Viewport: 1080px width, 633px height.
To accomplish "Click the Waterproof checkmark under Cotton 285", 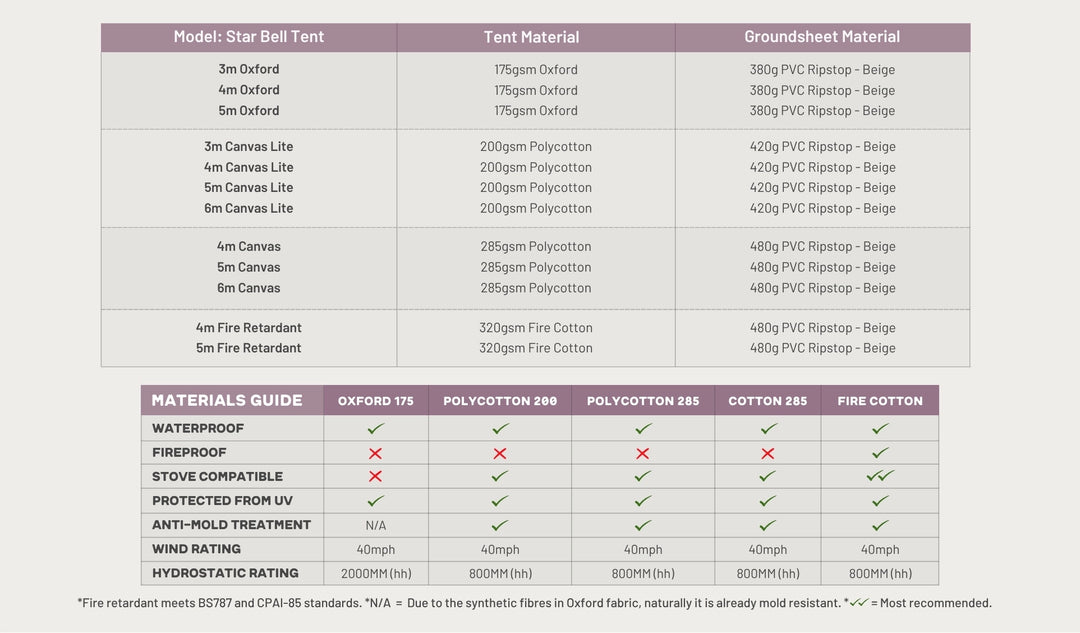I will 768,428.
